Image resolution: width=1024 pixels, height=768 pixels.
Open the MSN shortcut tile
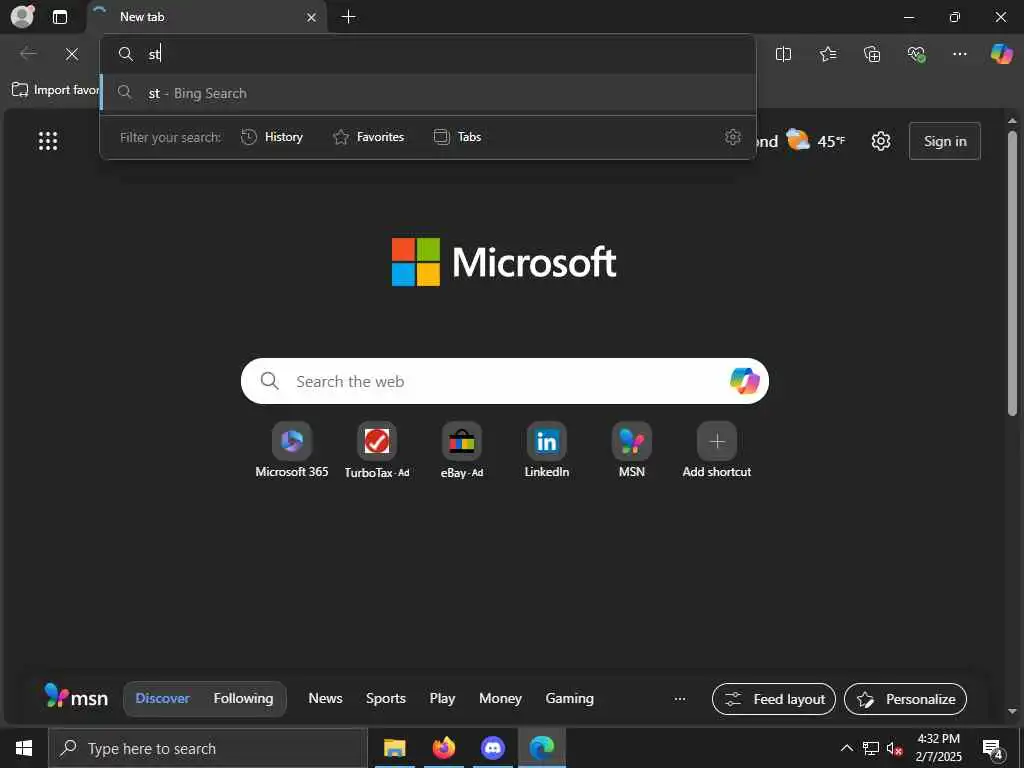(632, 451)
